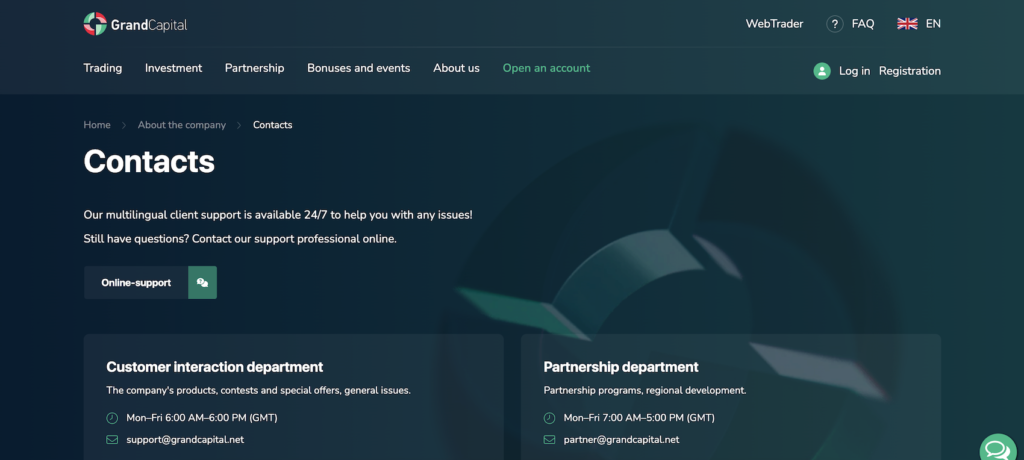Click envelope icon beside partner@grandcapital.net
Viewport: 1024px width, 460px height.
tap(549, 439)
